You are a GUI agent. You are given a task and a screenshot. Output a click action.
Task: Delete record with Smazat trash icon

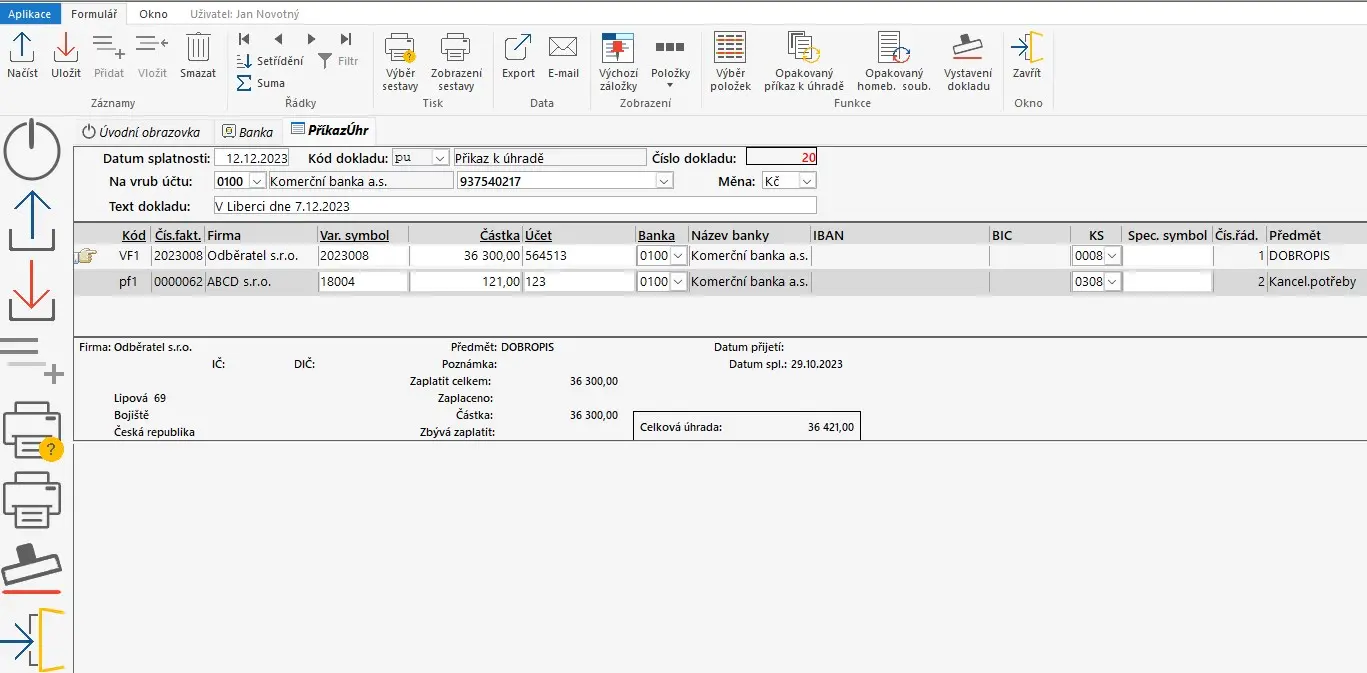[198, 48]
